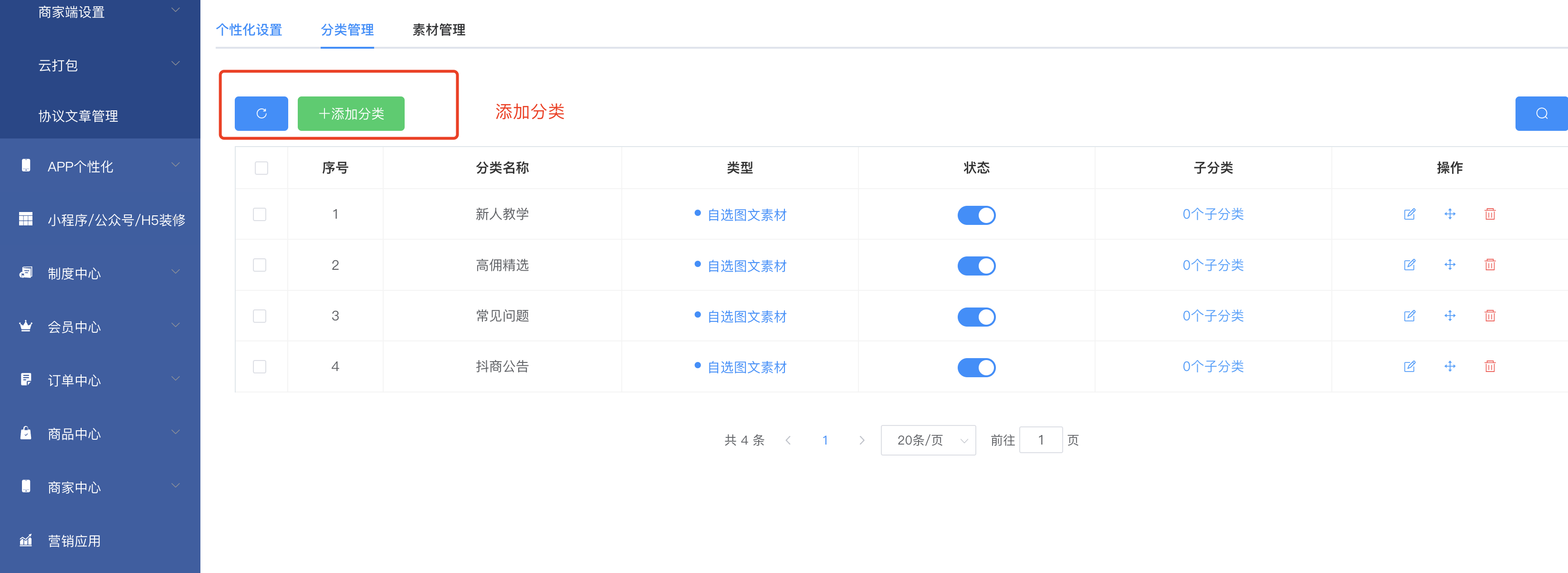Open 0个子分类 link for 新人教学

[1213, 214]
